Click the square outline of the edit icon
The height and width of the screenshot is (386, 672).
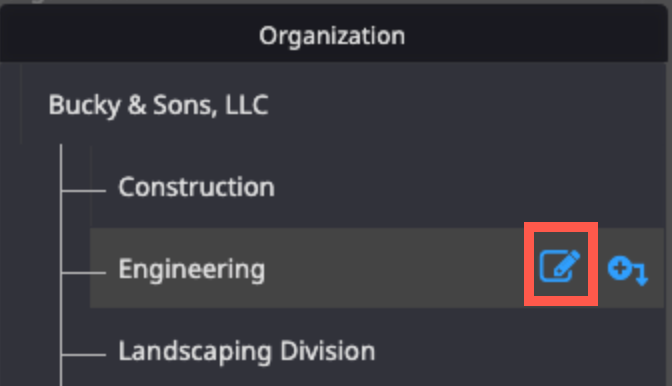555,268
